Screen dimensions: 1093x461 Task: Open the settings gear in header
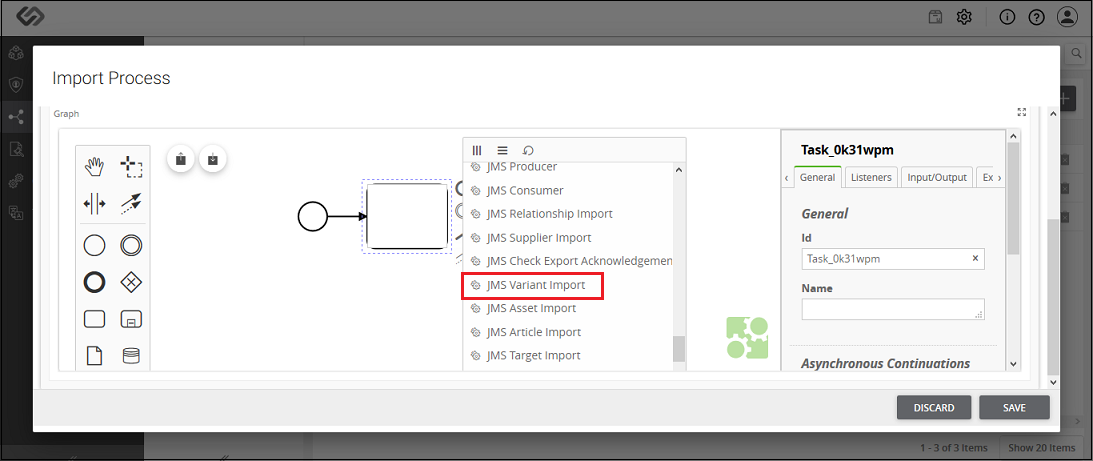[964, 17]
